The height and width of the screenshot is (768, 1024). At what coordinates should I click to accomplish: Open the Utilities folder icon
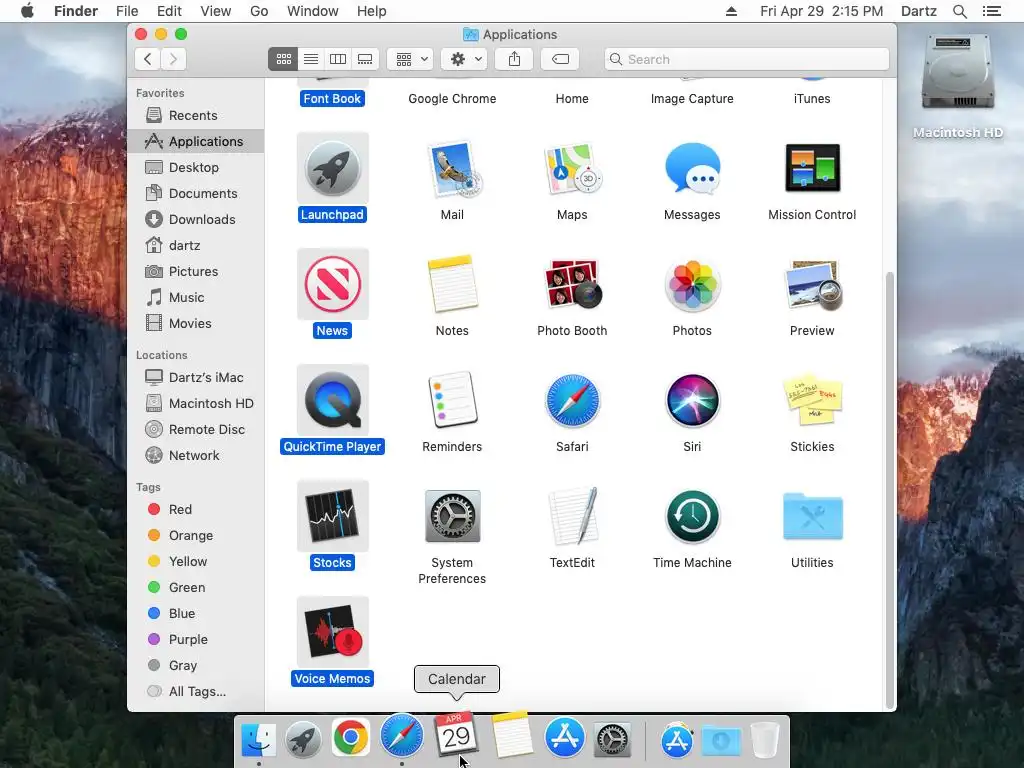pos(813,516)
